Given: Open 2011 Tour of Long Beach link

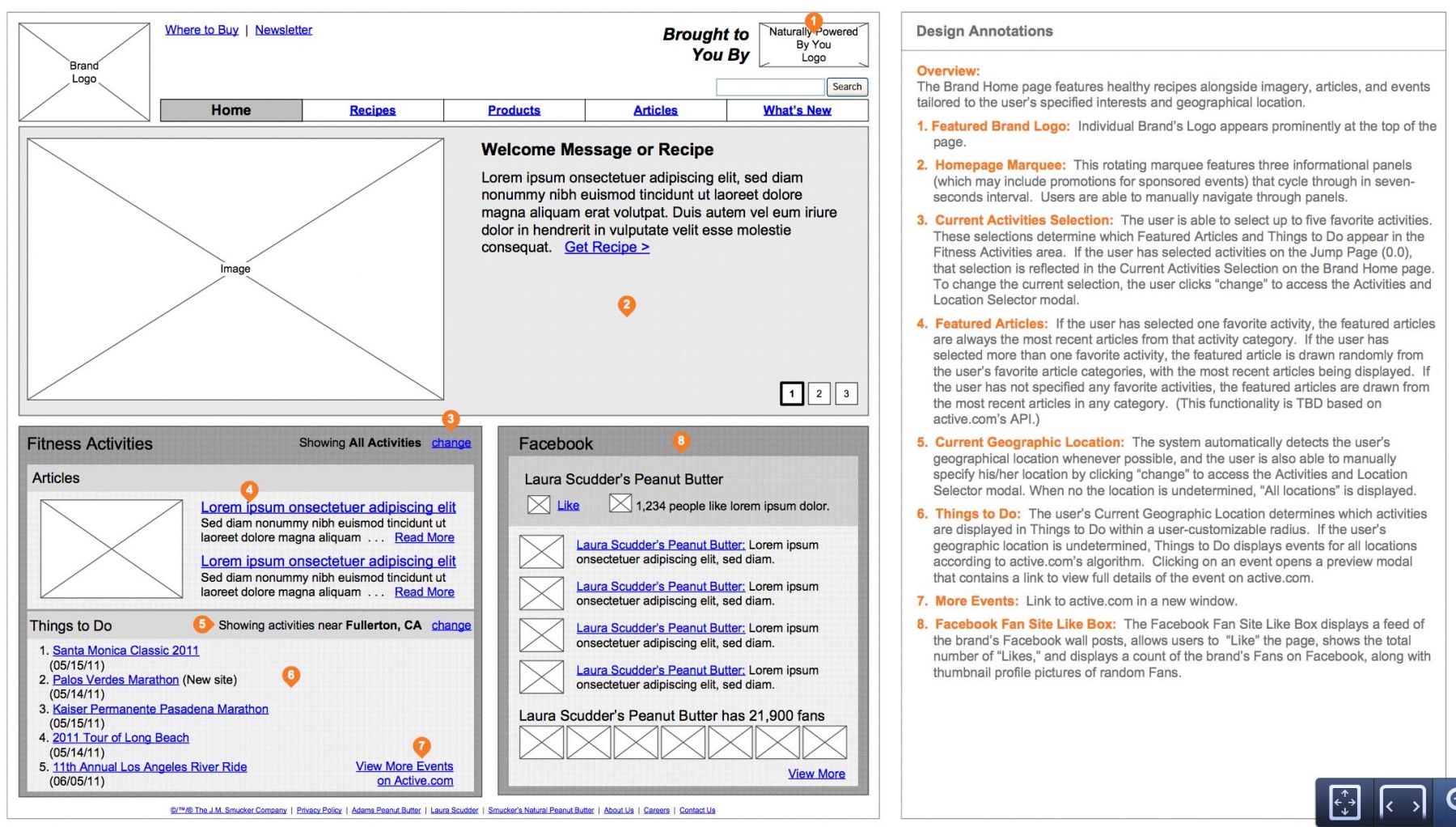Looking at the screenshot, I should pyautogui.click(x=121, y=738).
